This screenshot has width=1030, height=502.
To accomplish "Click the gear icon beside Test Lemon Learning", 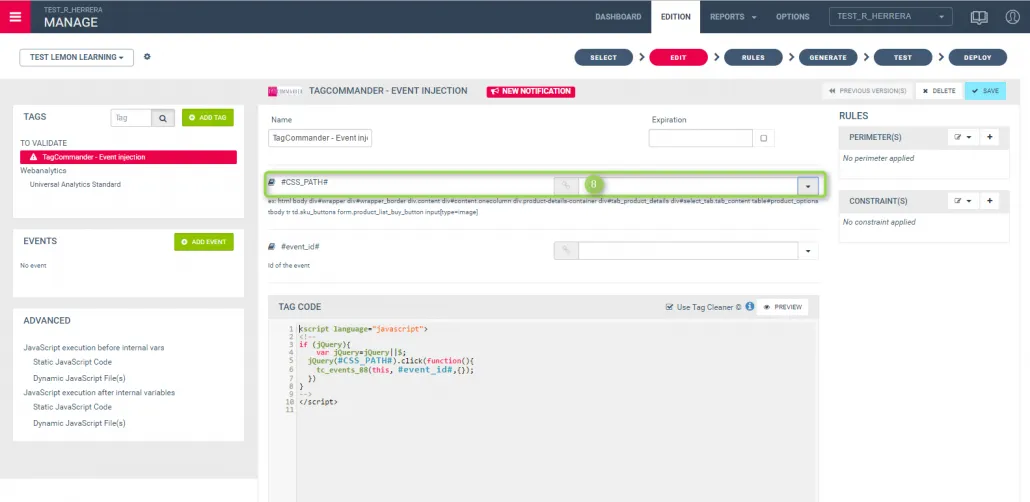I will point(147,57).
